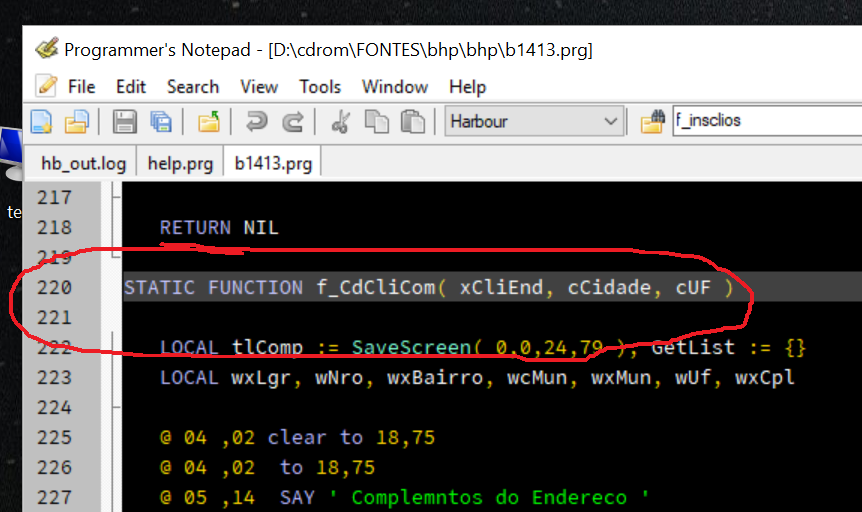Open the File menu
862x512 pixels.
[x=81, y=87]
